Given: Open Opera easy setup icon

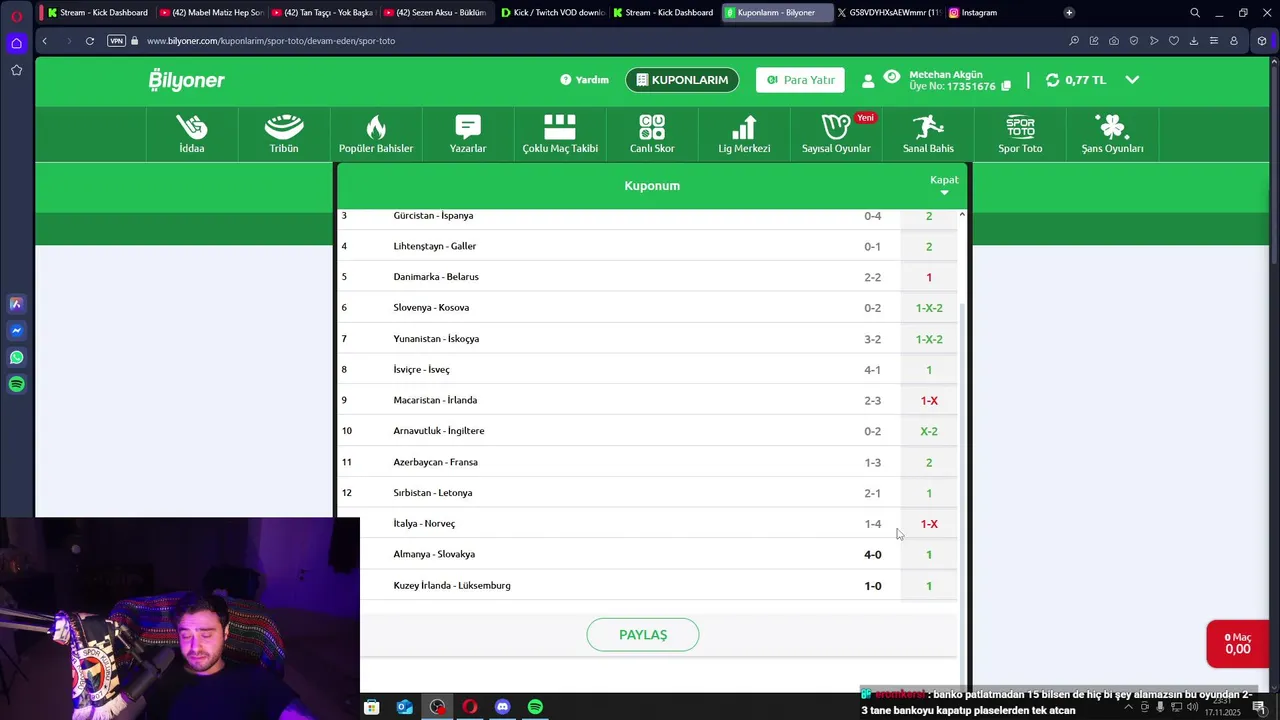Looking at the screenshot, I should pyautogui.click(x=1213, y=41).
